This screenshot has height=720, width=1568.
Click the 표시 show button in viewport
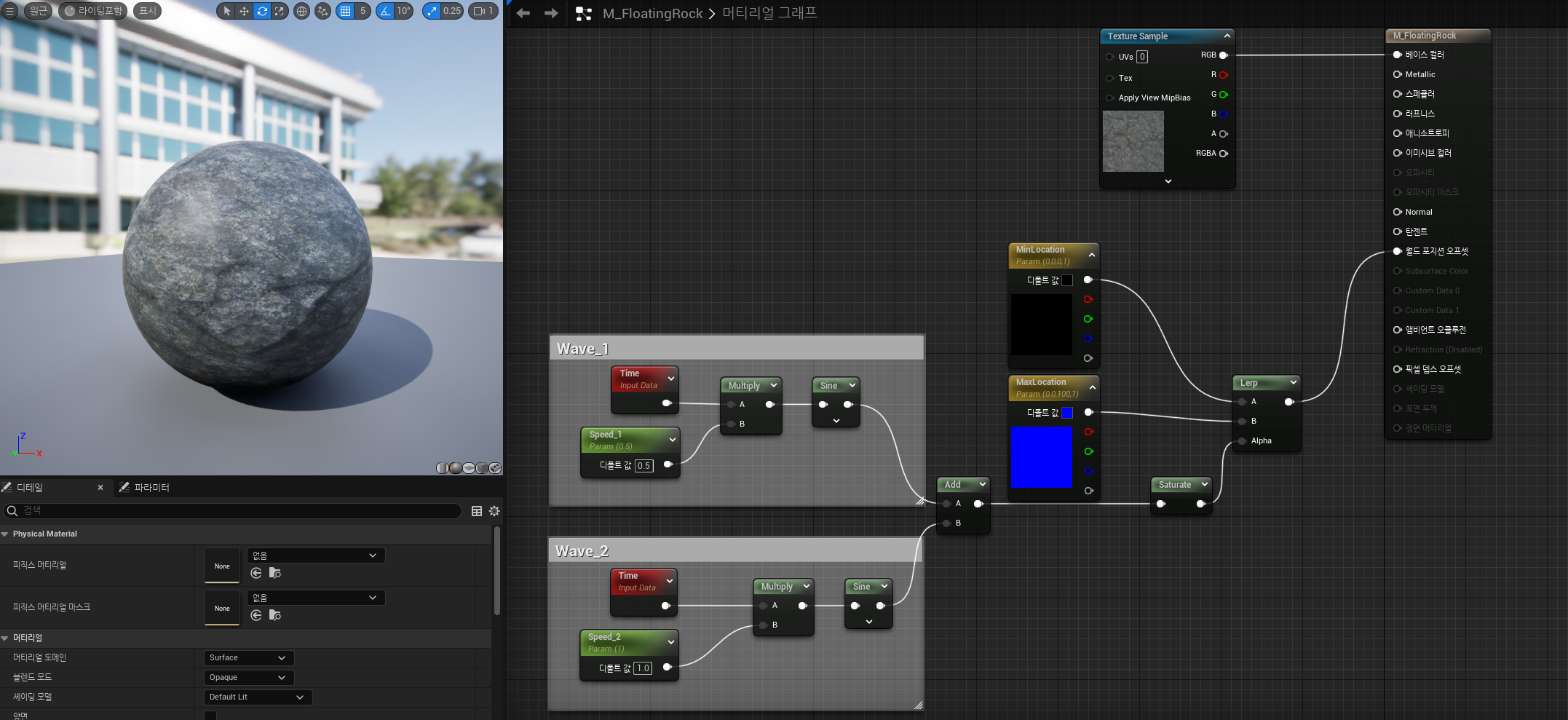point(147,11)
